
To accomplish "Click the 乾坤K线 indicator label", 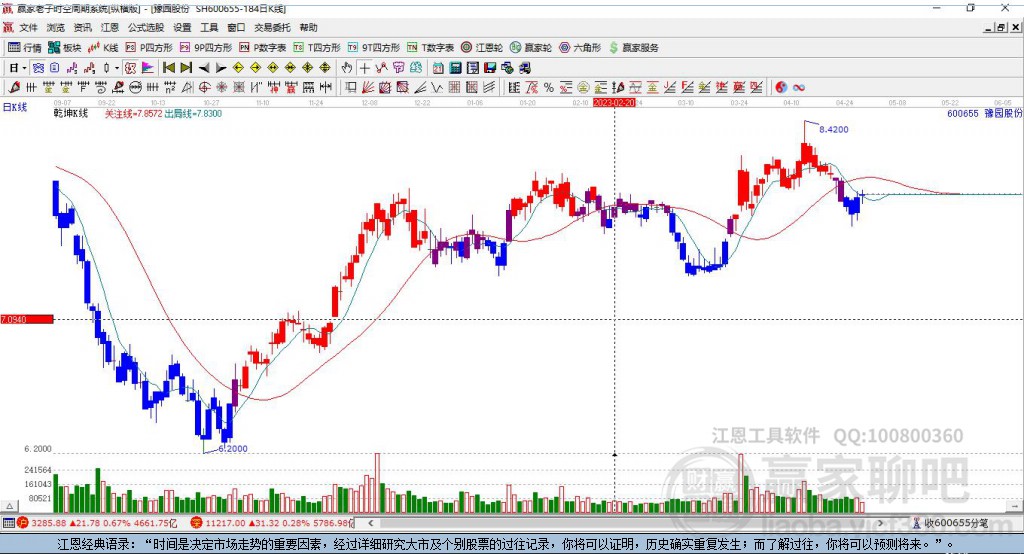I will pos(71,114).
